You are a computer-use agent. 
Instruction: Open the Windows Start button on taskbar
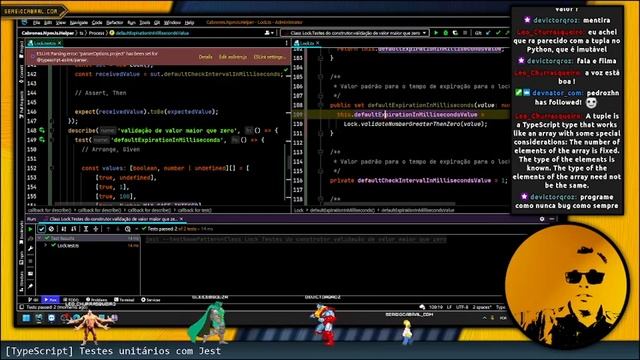coord(26,318)
